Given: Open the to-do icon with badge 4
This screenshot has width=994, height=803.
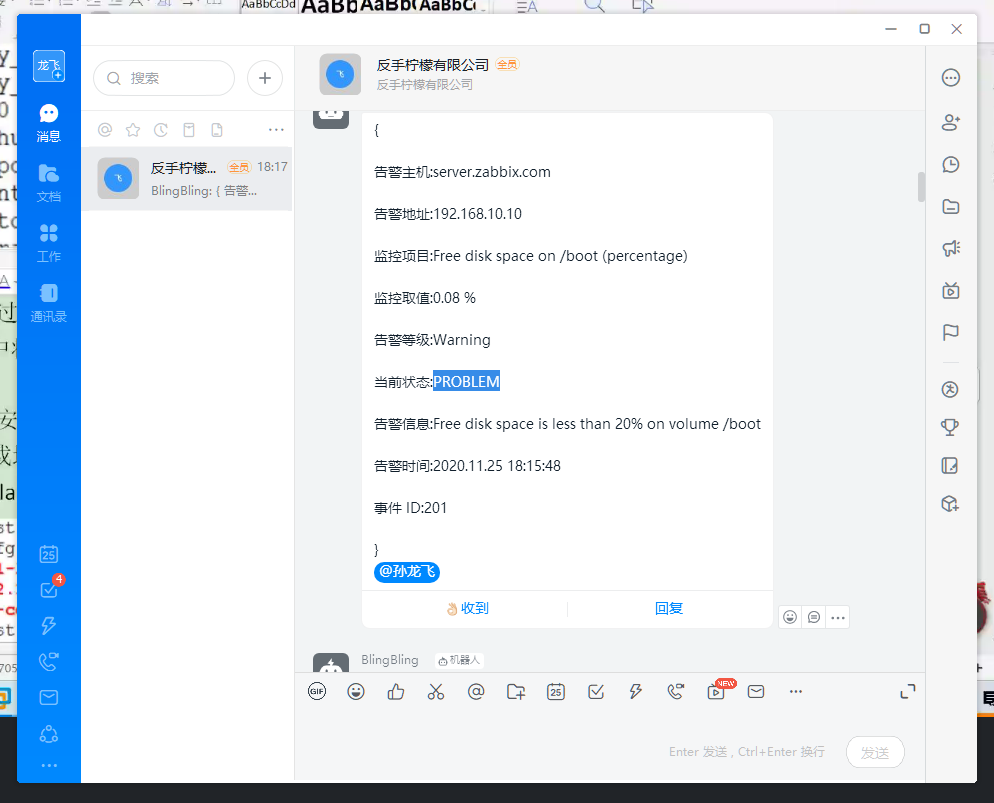Looking at the screenshot, I should 49,589.
